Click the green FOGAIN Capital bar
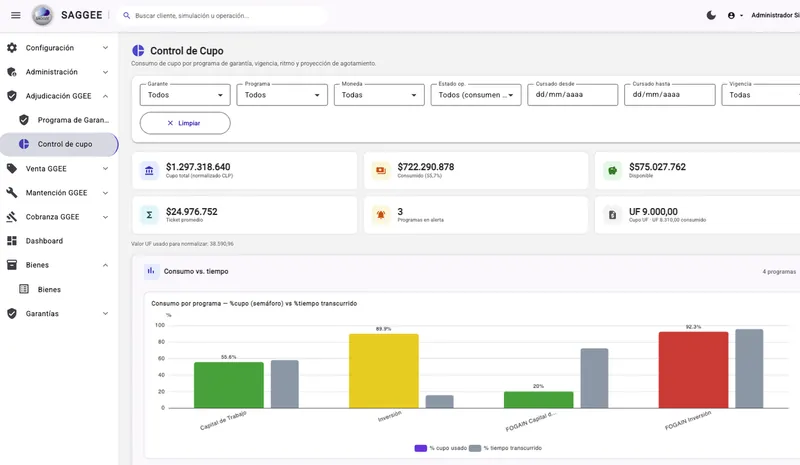 tap(538, 400)
